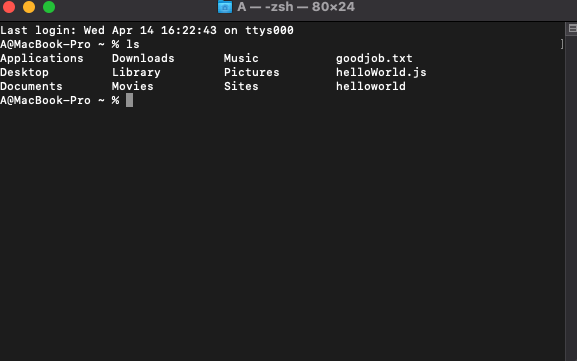Click the Music folder name
Screen dimensions: 577x361
click(x=241, y=58)
